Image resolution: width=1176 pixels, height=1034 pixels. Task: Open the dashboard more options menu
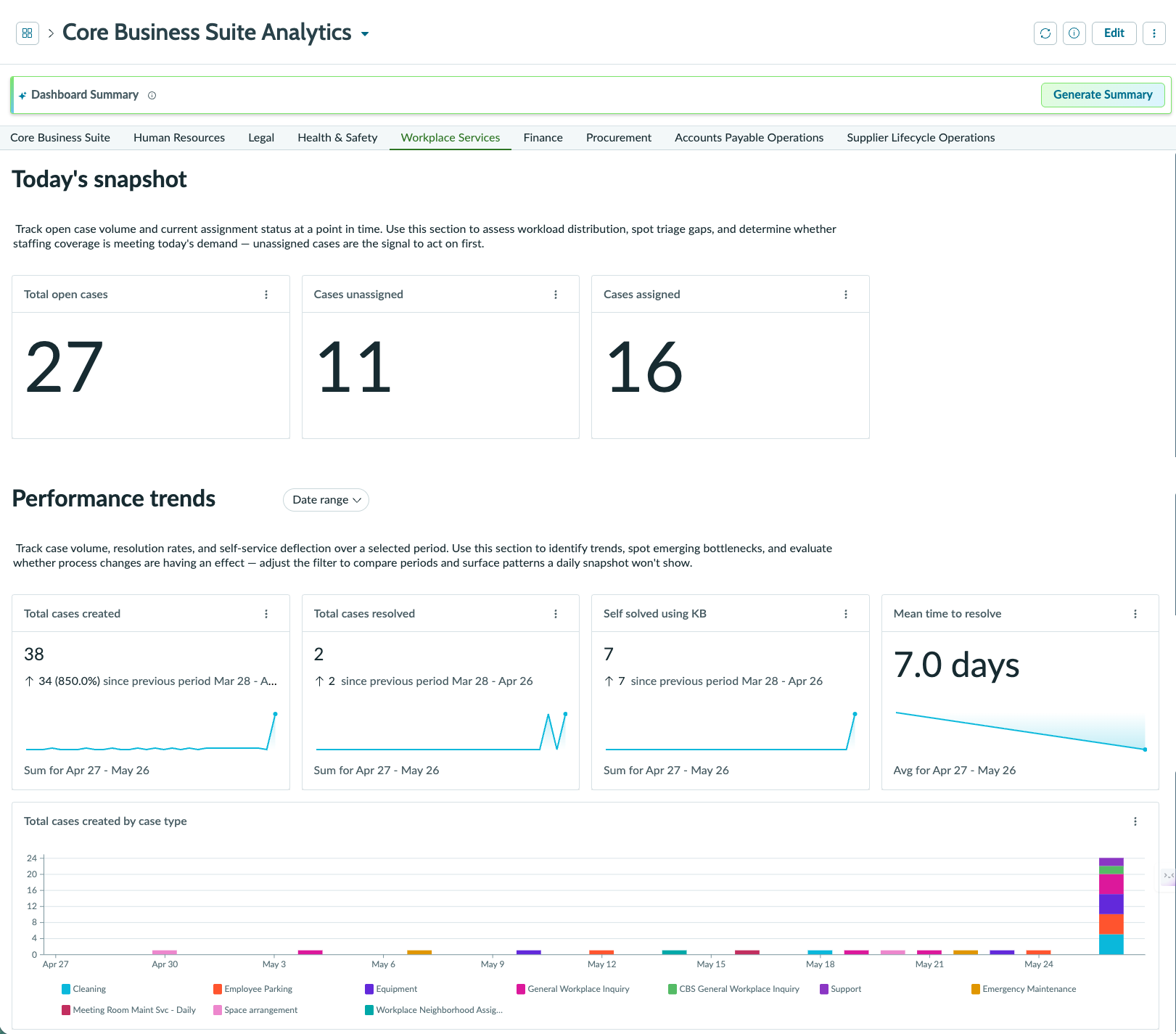[x=1154, y=33]
